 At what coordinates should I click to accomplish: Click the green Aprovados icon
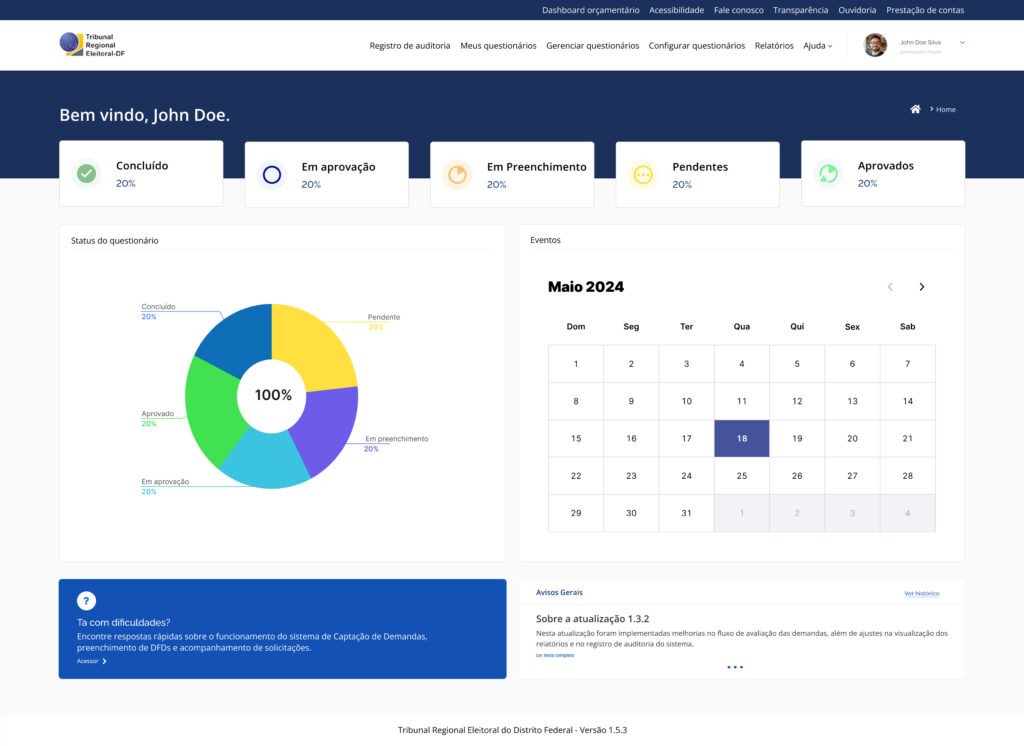point(828,174)
